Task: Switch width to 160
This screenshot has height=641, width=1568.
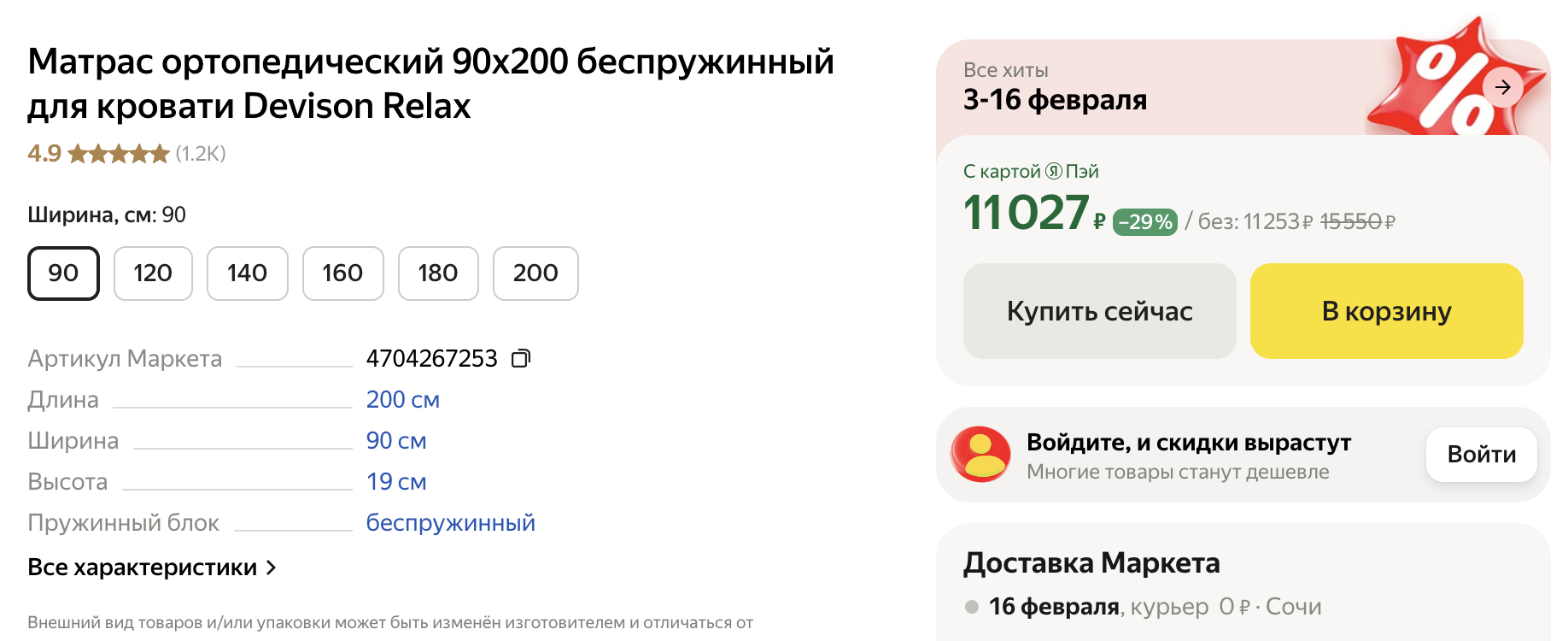Action: [x=342, y=273]
